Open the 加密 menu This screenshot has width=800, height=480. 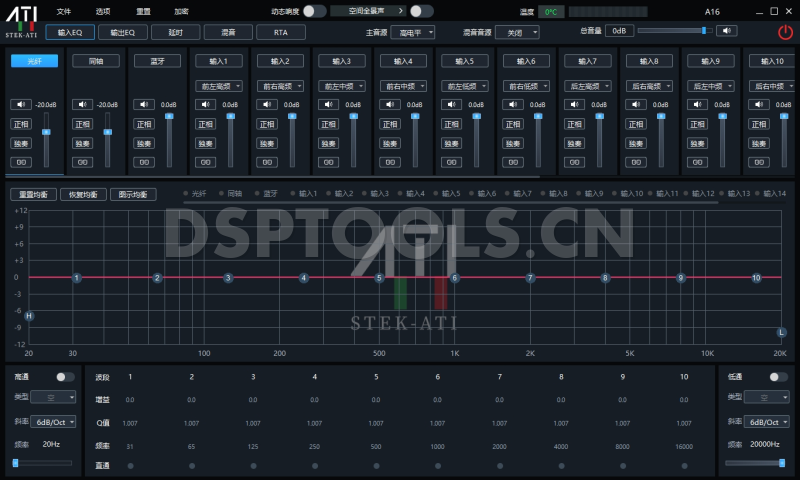[181, 11]
